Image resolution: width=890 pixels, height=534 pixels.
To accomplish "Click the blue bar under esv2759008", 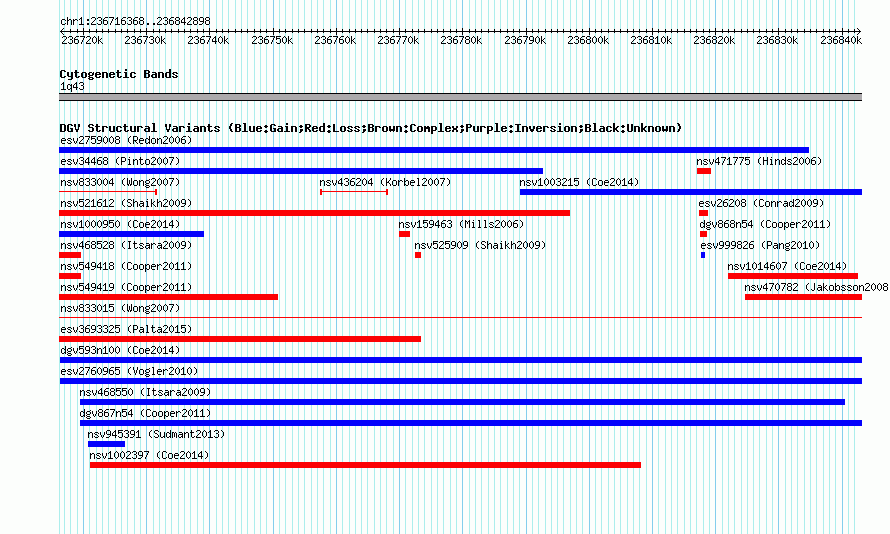I will point(434,150).
